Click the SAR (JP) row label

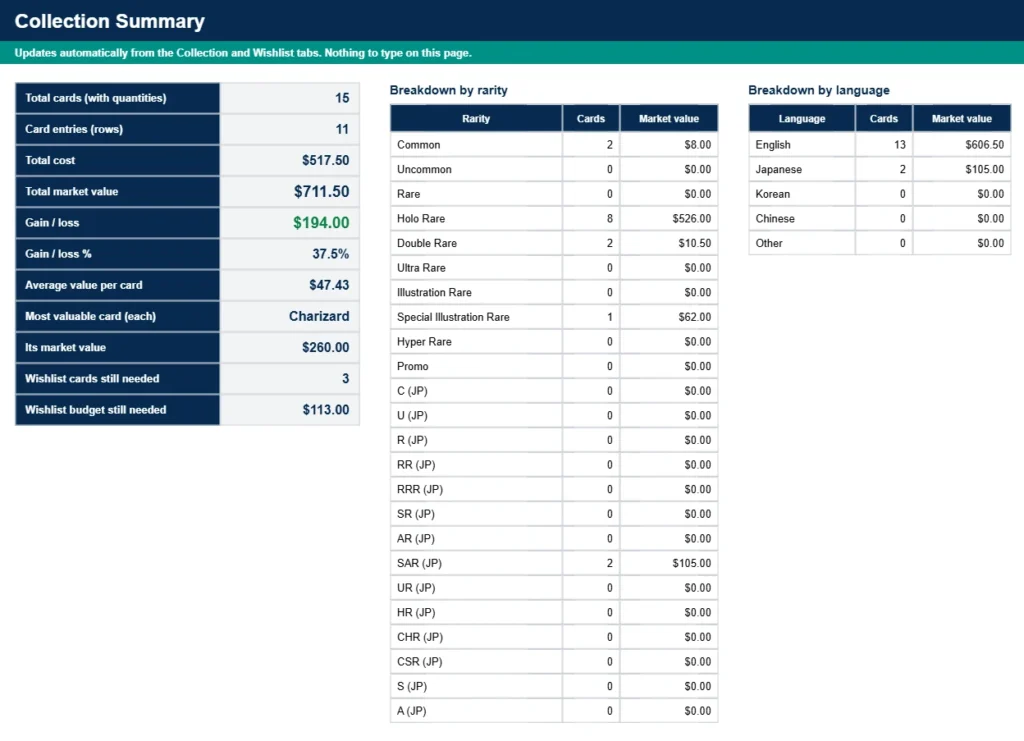[x=419, y=563]
